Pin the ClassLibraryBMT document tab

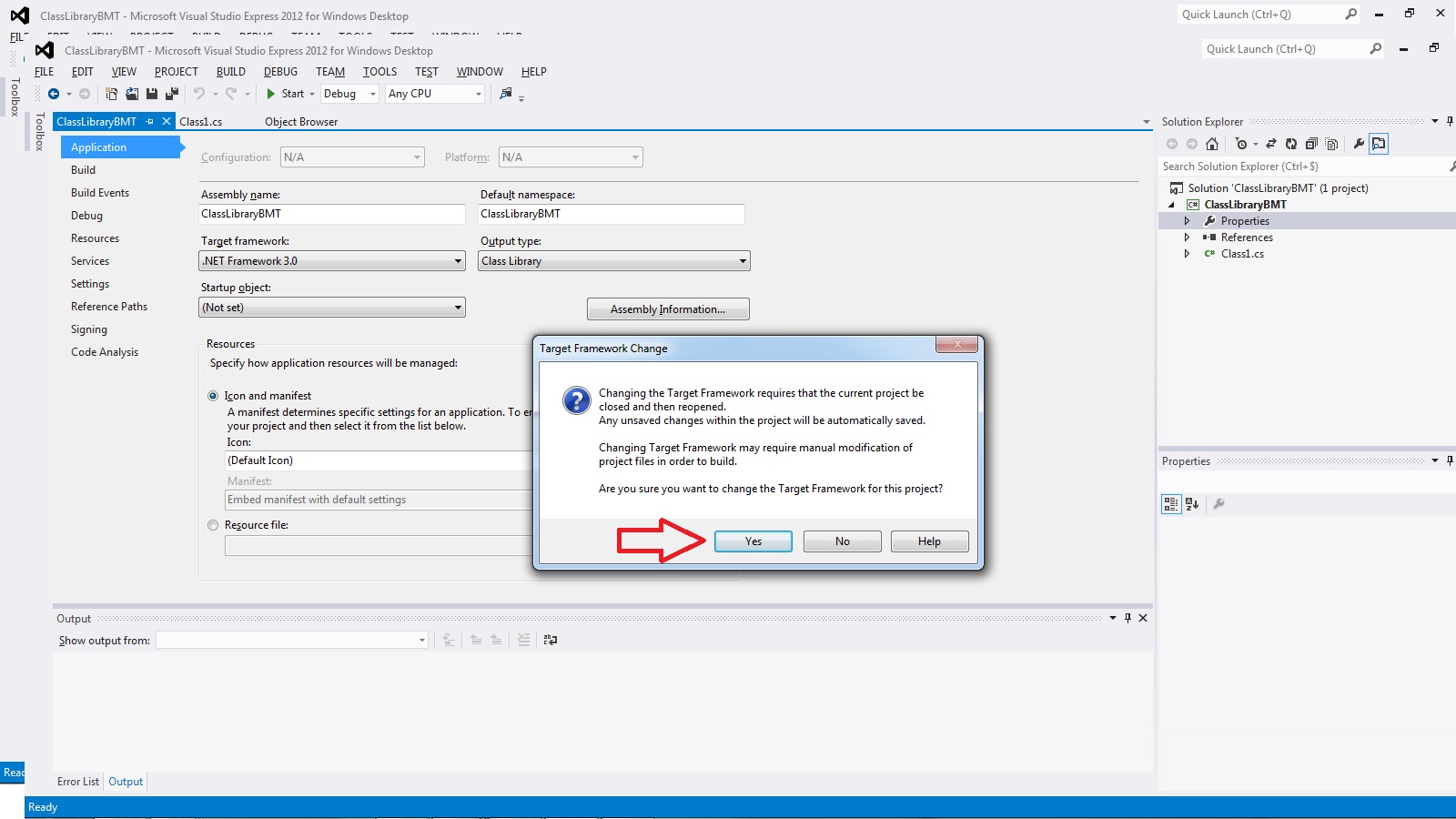[150, 121]
